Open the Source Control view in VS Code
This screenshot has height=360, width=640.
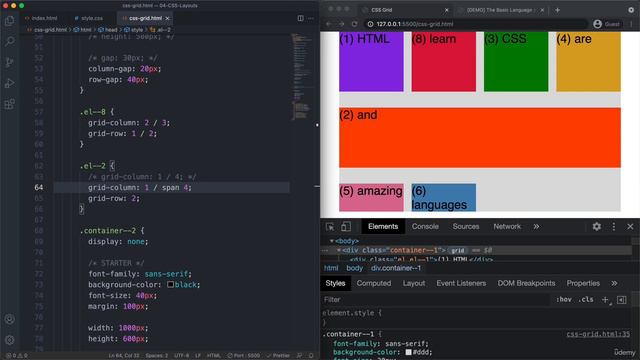pos(10,62)
